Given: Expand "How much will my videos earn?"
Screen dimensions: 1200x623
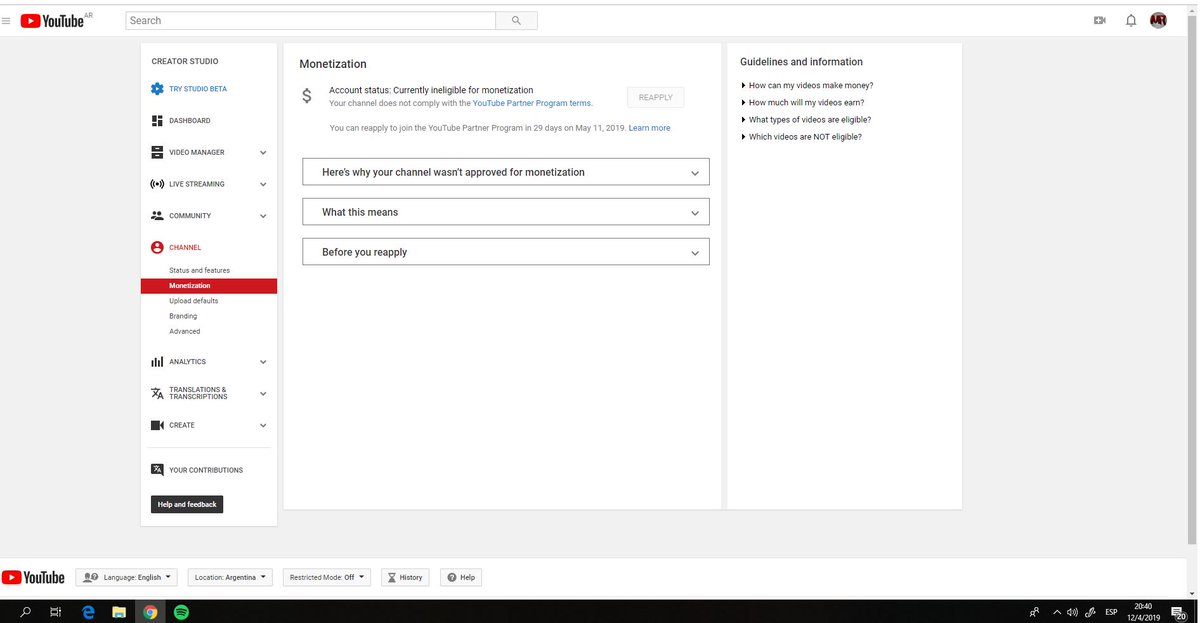Looking at the screenshot, I should (802, 103).
